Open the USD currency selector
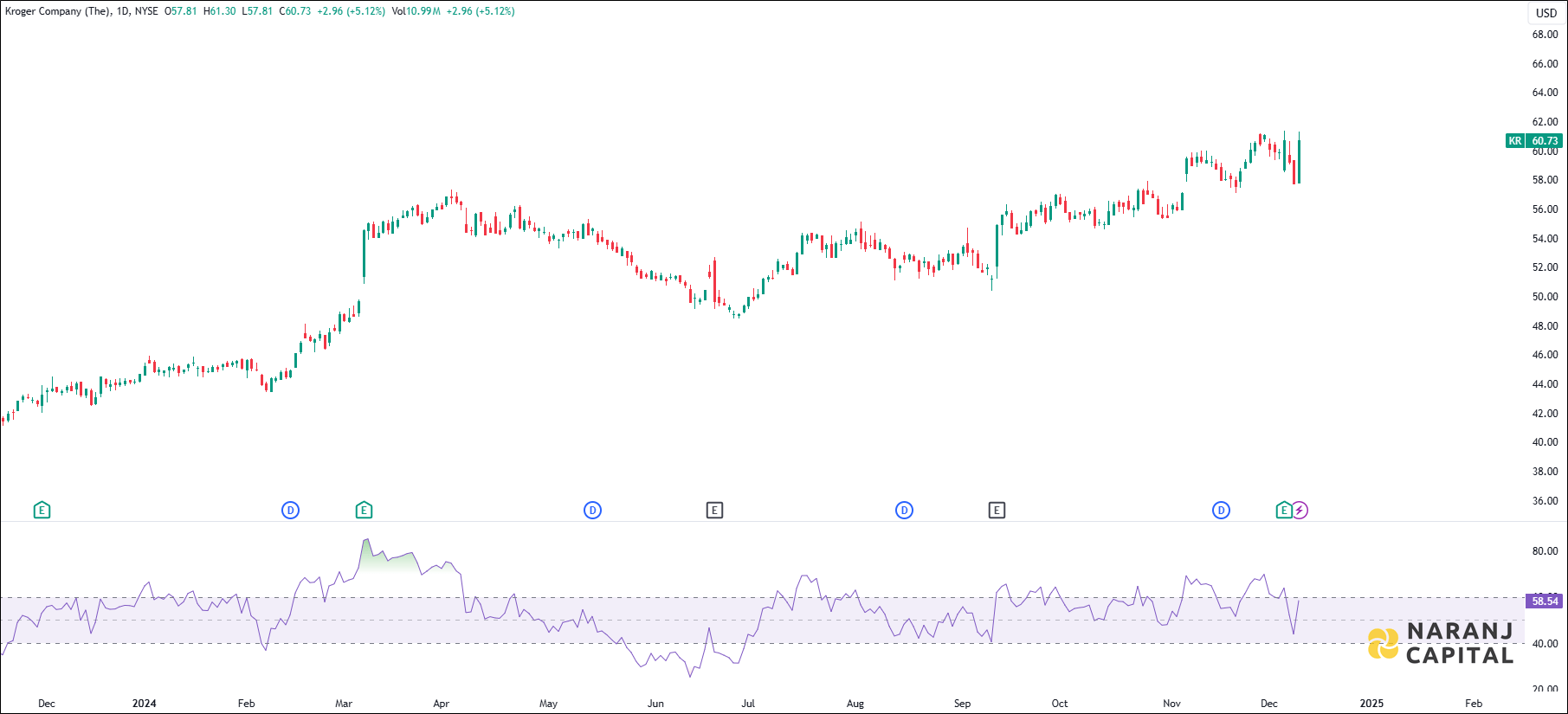This screenshot has width=1568, height=714. 1546,13
